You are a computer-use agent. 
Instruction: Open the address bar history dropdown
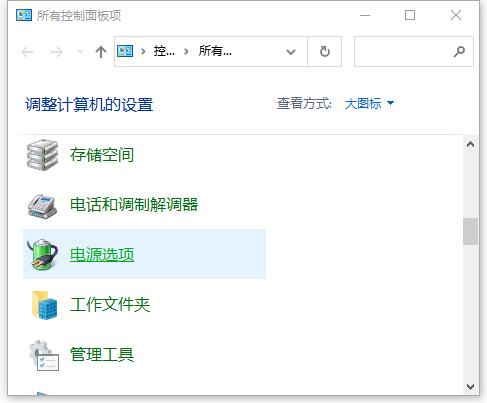tap(291, 52)
